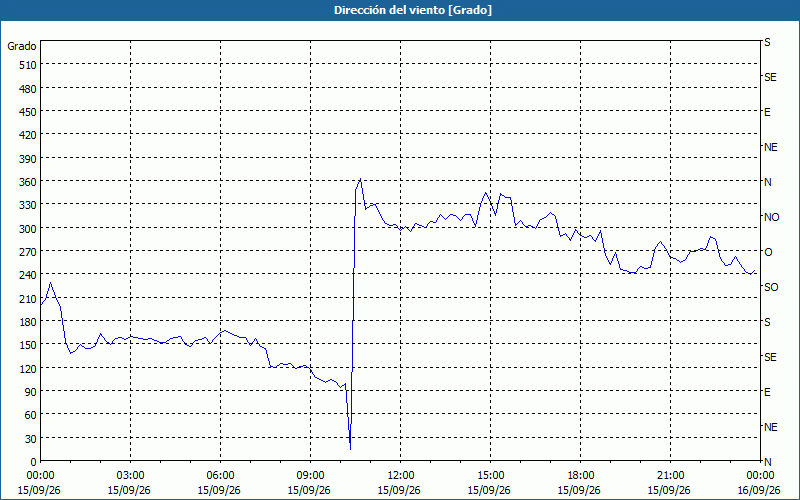Select the 12:00 time label on the x-axis

pyautogui.click(x=401, y=476)
